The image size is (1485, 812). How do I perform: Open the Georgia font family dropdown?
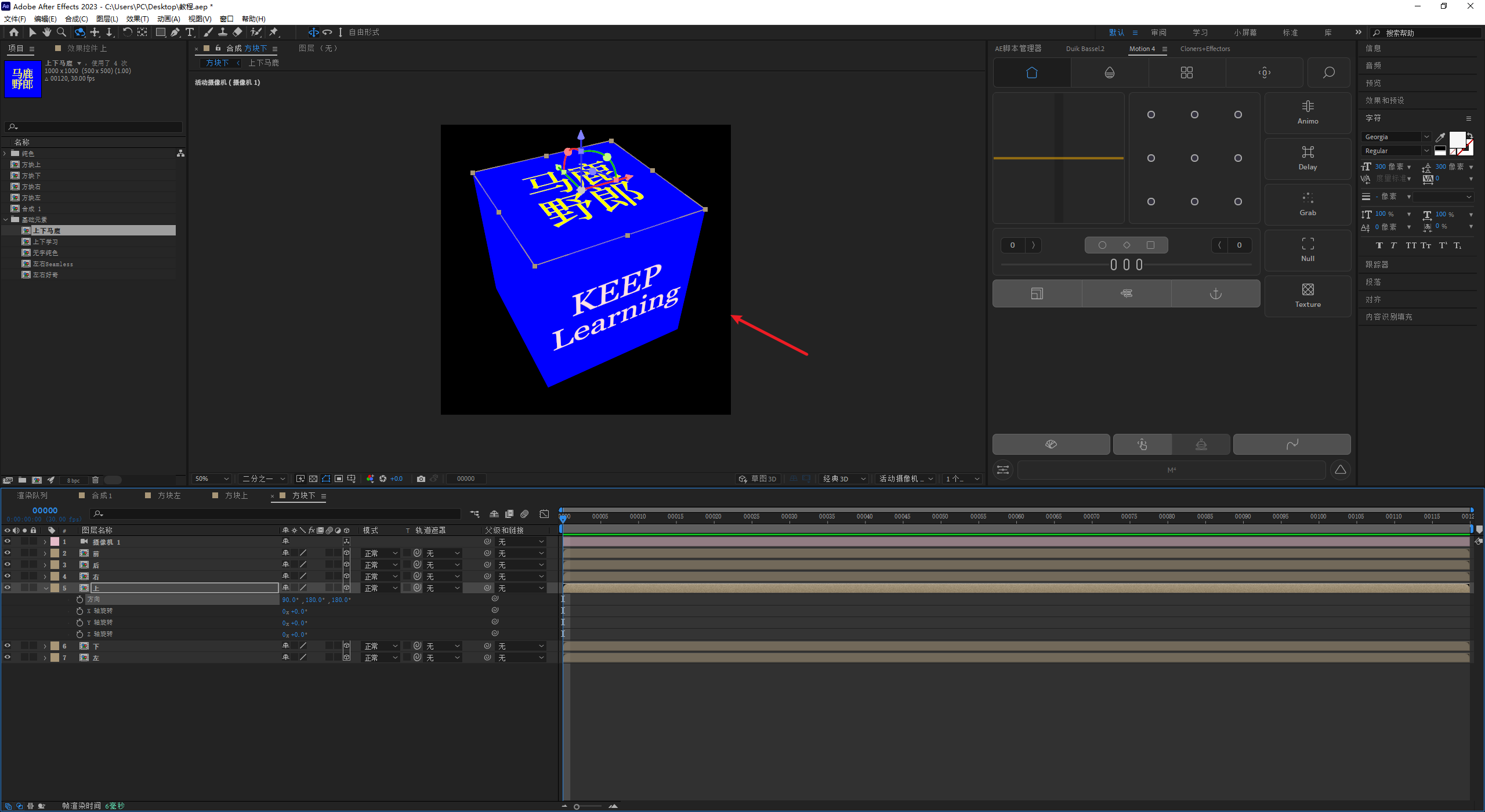click(1426, 137)
